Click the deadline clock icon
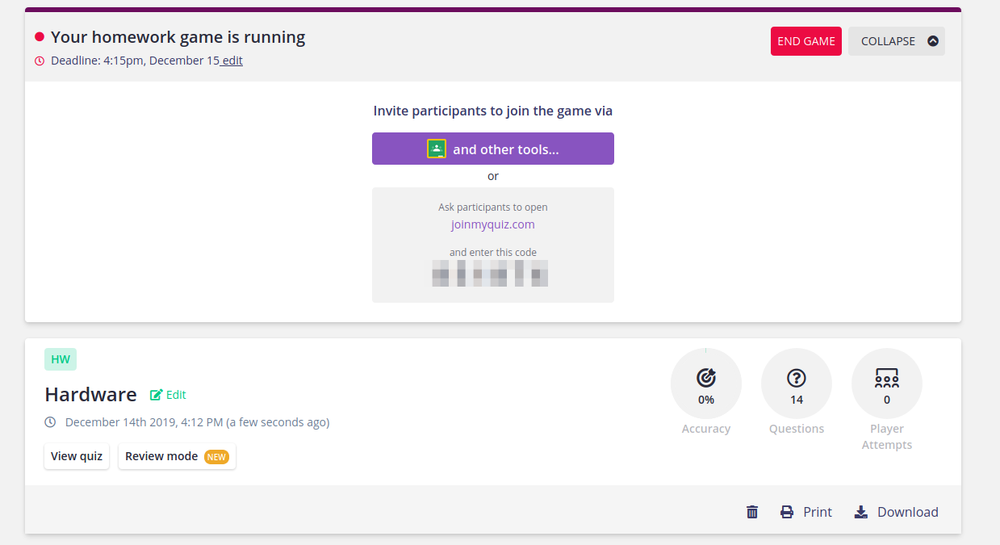The image size is (1000, 545). pyautogui.click(x=40, y=61)
